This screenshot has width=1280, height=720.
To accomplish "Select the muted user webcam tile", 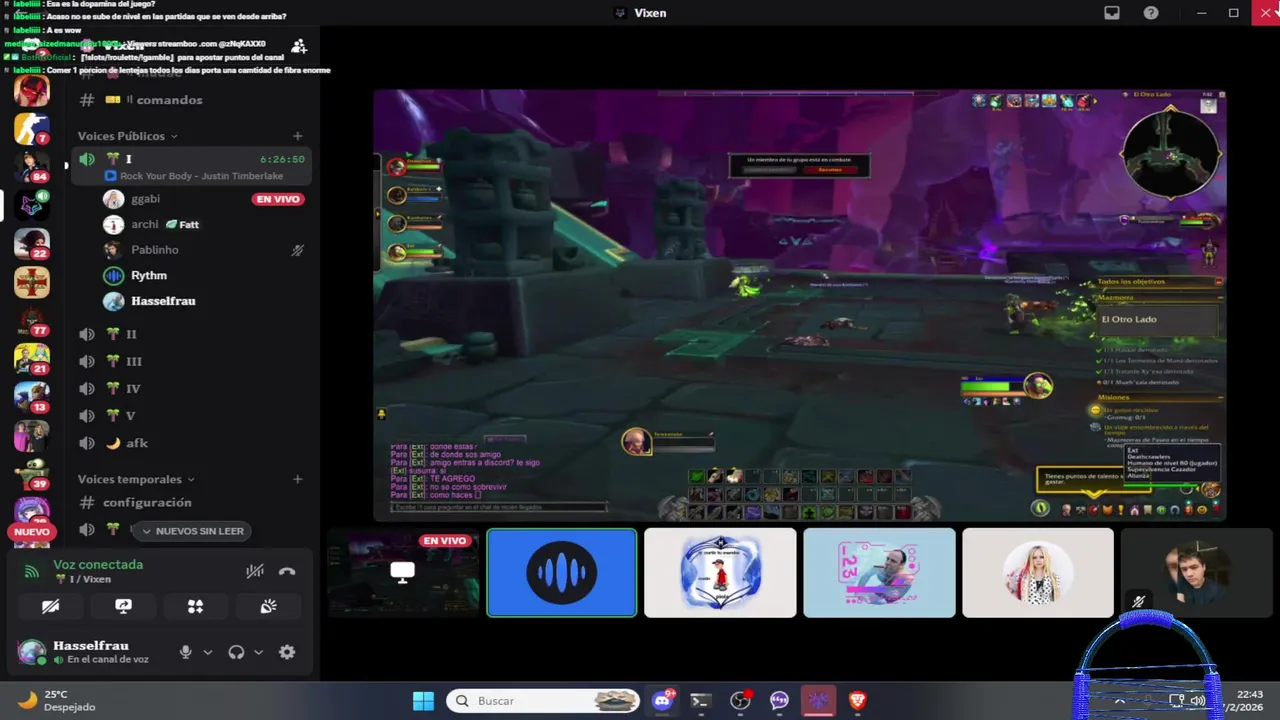I will click(x=1196, y=573).
